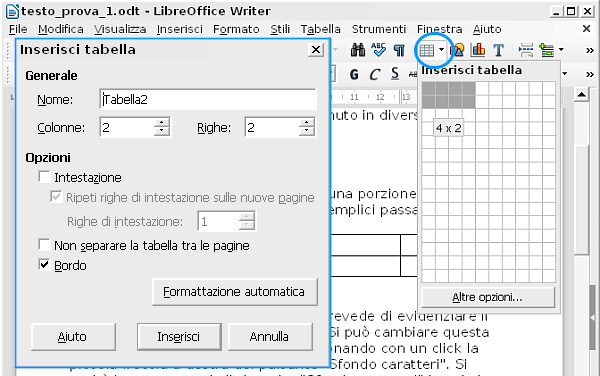
Task: Click the Insert field icon
Action: tap(546, 50)
